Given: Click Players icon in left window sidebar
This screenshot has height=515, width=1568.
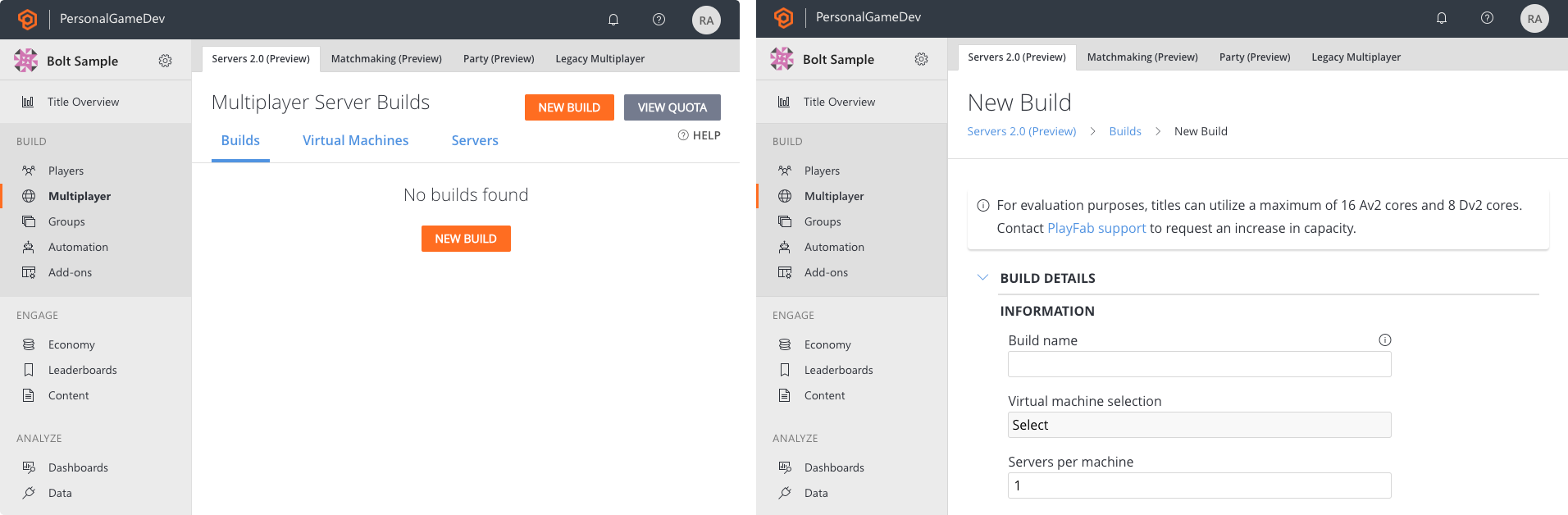Looking at the screenshot, I should click(x=29, y=171).
